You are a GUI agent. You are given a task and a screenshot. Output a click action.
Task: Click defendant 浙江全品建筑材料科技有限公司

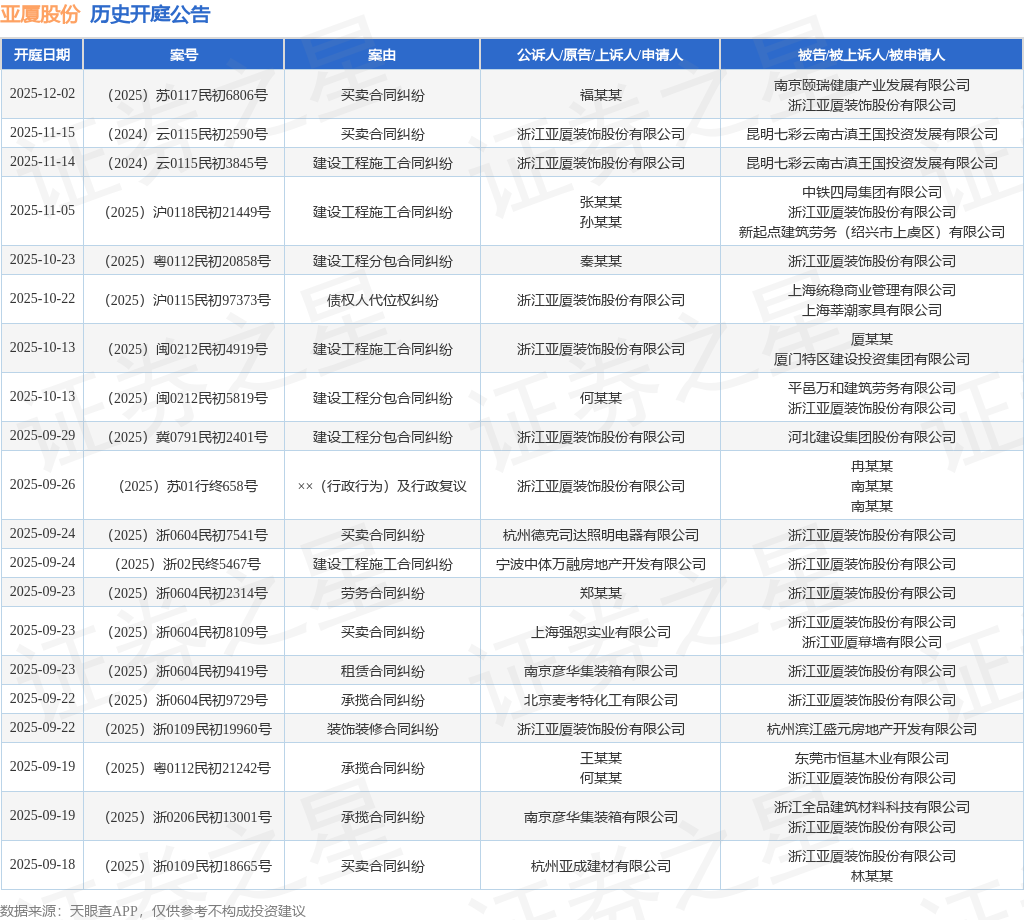tap(872, 807)
